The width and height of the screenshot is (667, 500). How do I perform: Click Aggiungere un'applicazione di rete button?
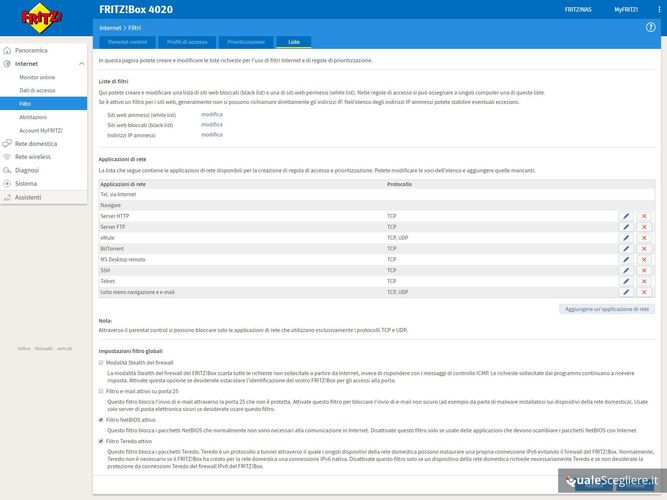(607, 310)
